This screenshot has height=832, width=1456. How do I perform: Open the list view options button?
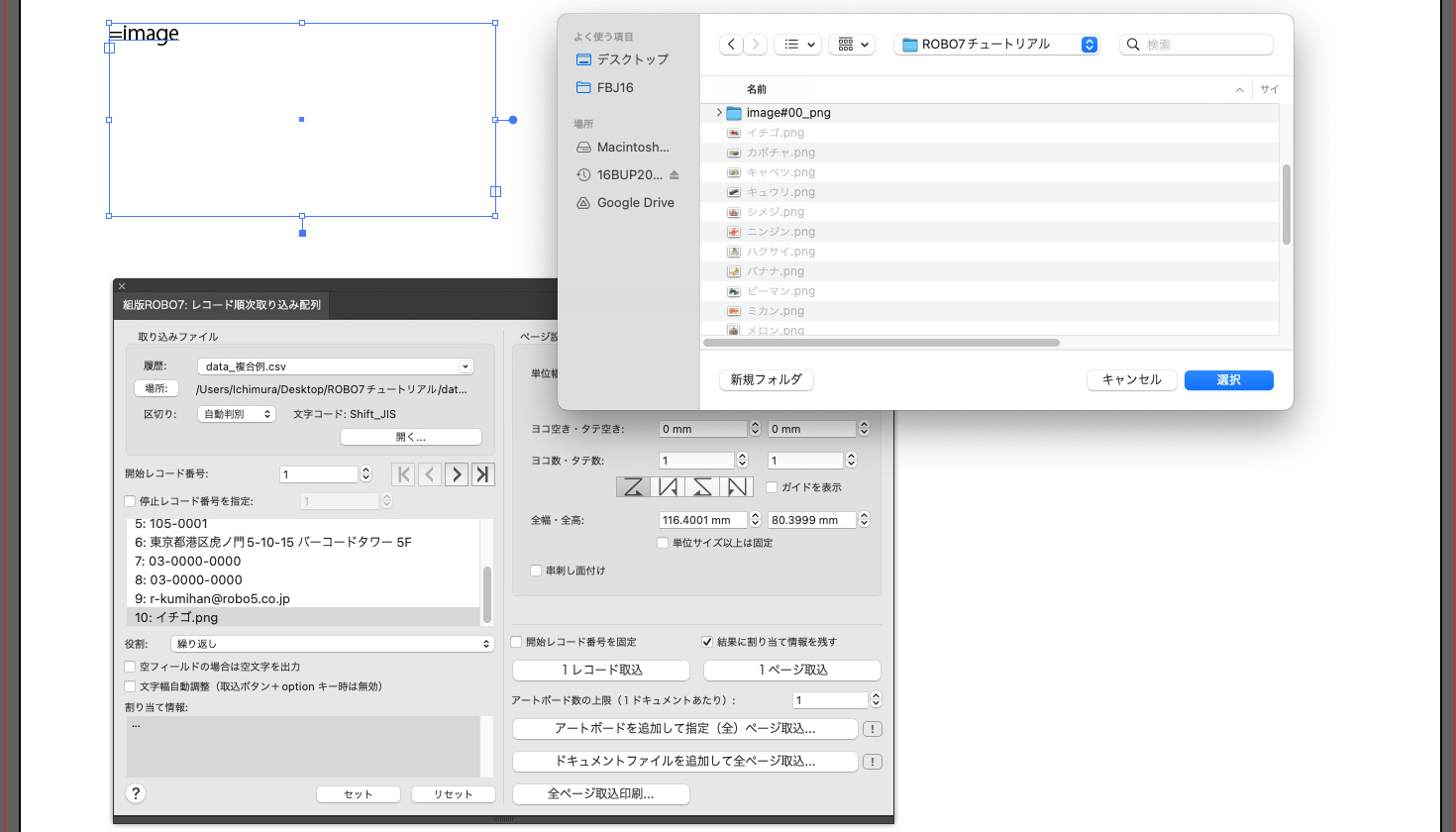pyautogui.click(x=798, y=45)
